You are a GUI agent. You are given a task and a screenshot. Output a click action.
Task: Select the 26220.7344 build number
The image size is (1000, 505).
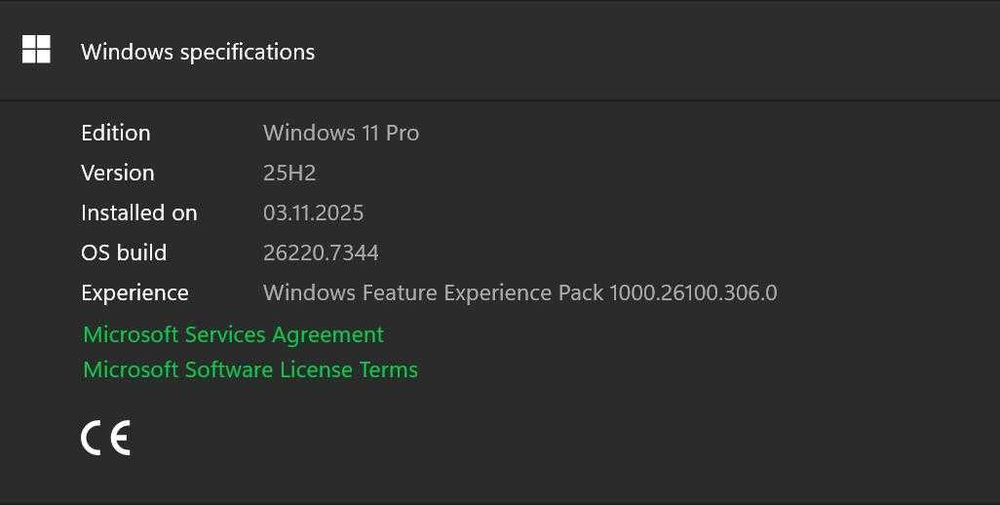[321, 253]
